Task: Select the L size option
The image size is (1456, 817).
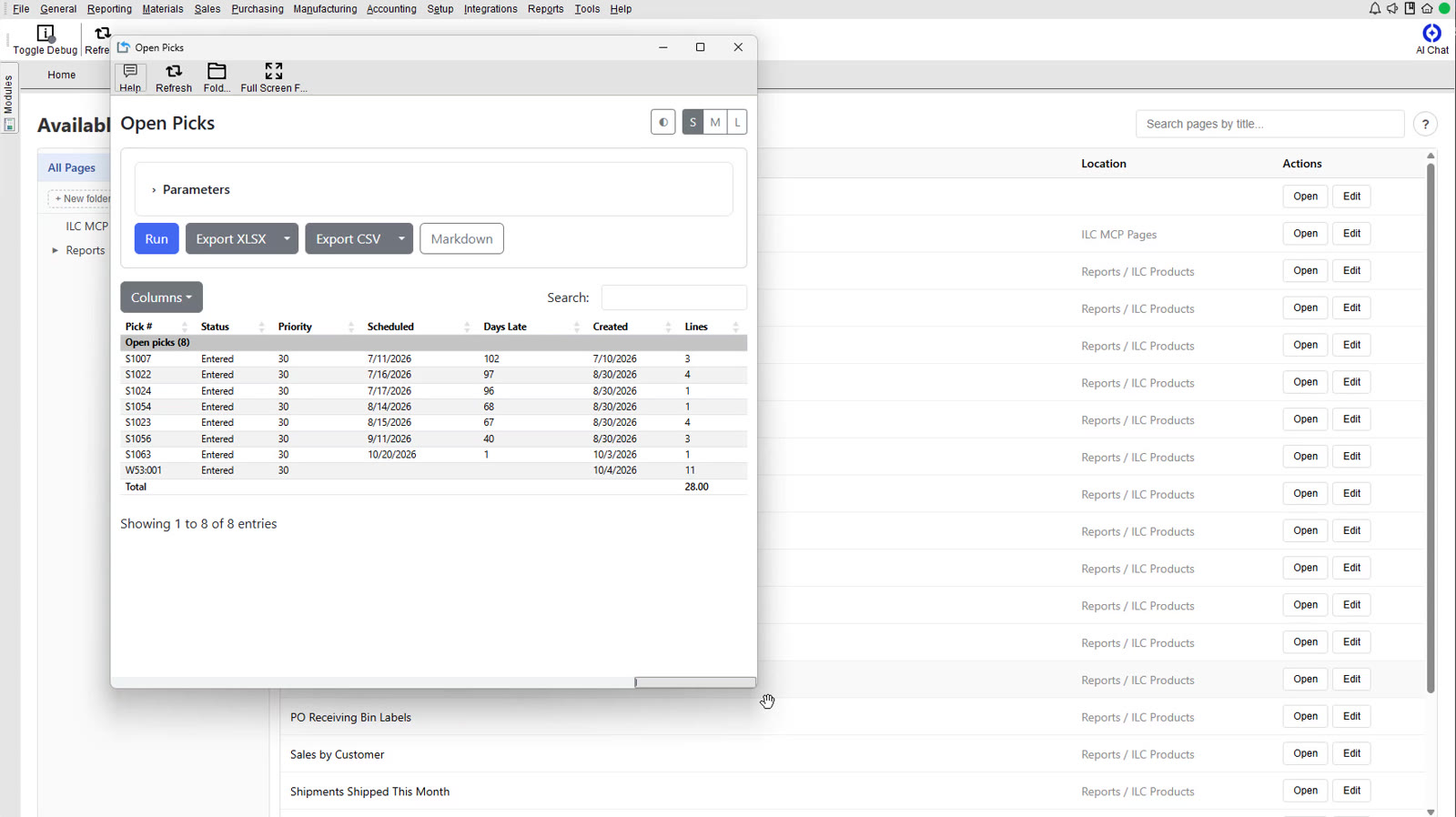Action: (x=737, y=122)
